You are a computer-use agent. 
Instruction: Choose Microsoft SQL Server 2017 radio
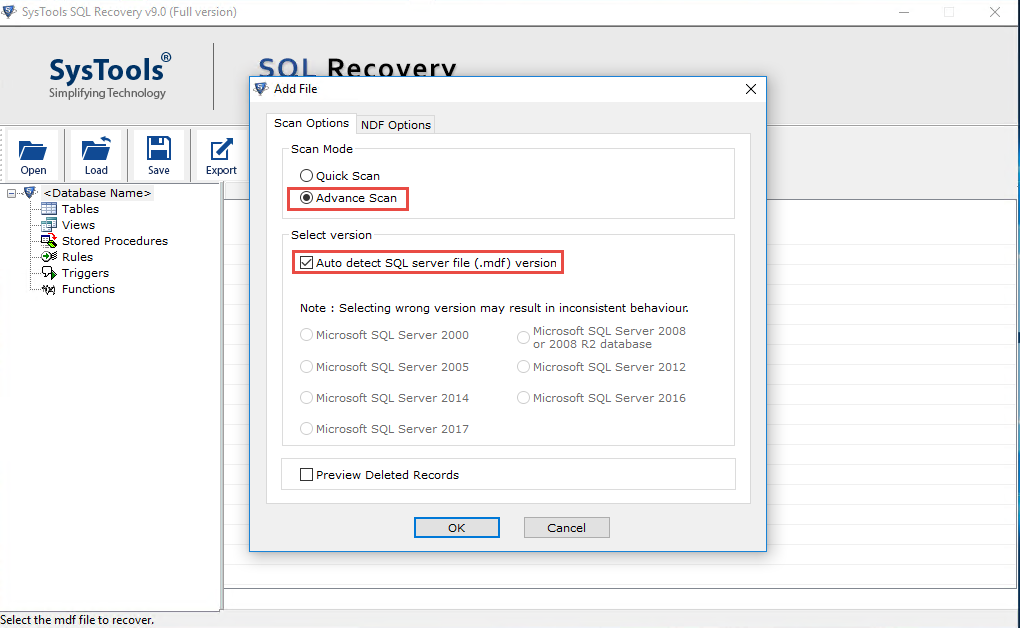point(306,429)
